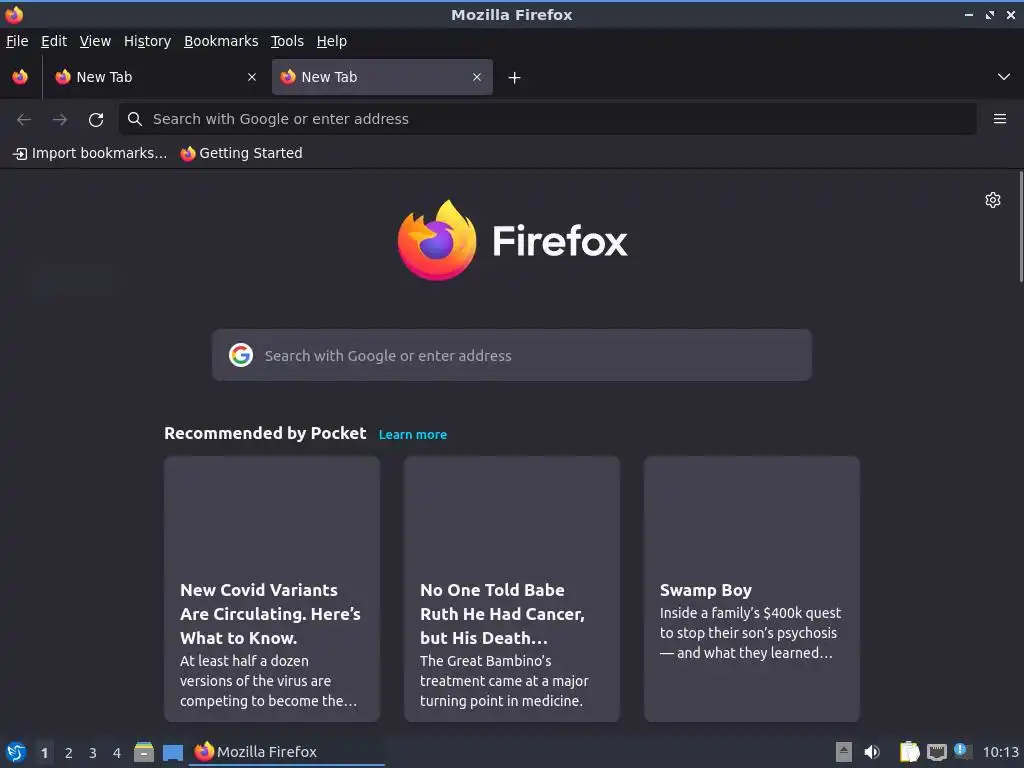Image resolution: width=1024 pixels, height=768 pixels.
Task: Open Import bookmarks from toolbar
Action: (90, 153)
